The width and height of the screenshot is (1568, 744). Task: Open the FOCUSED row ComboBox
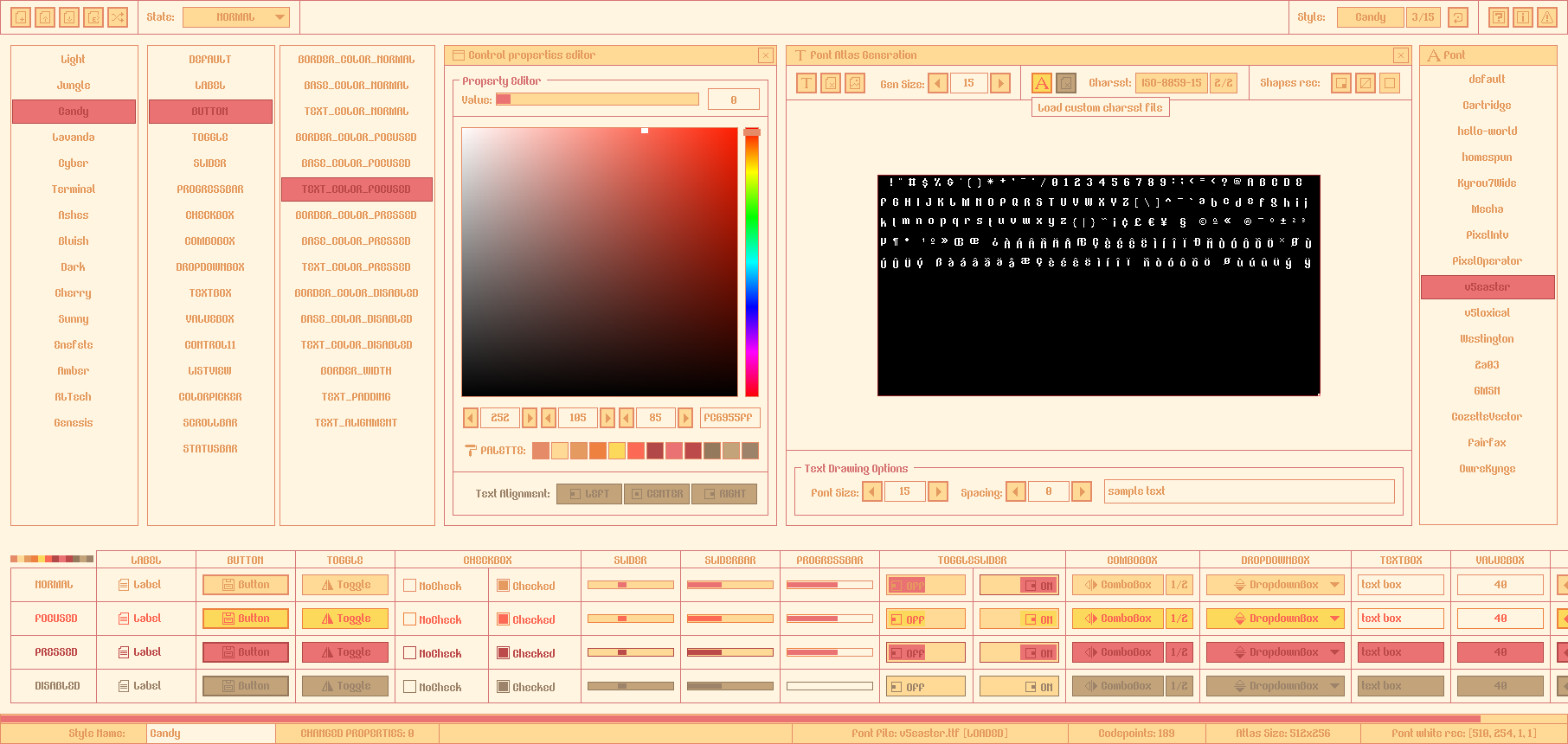(1118, 619)
